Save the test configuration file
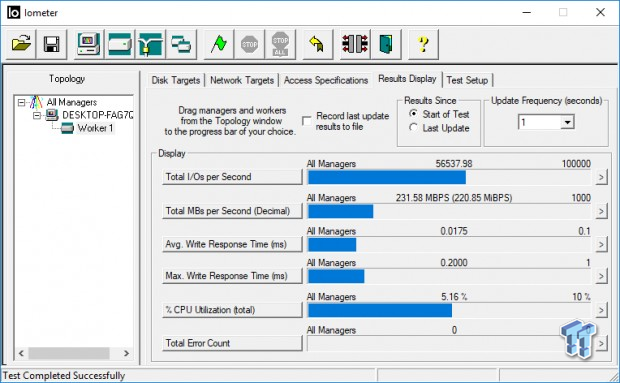620x383 pixels. [x=51, y=44]
